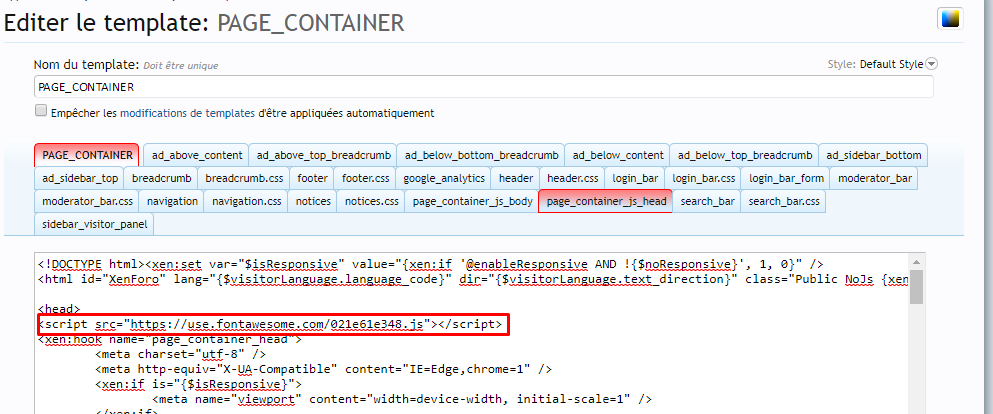Switch to the notices tab

312,201
